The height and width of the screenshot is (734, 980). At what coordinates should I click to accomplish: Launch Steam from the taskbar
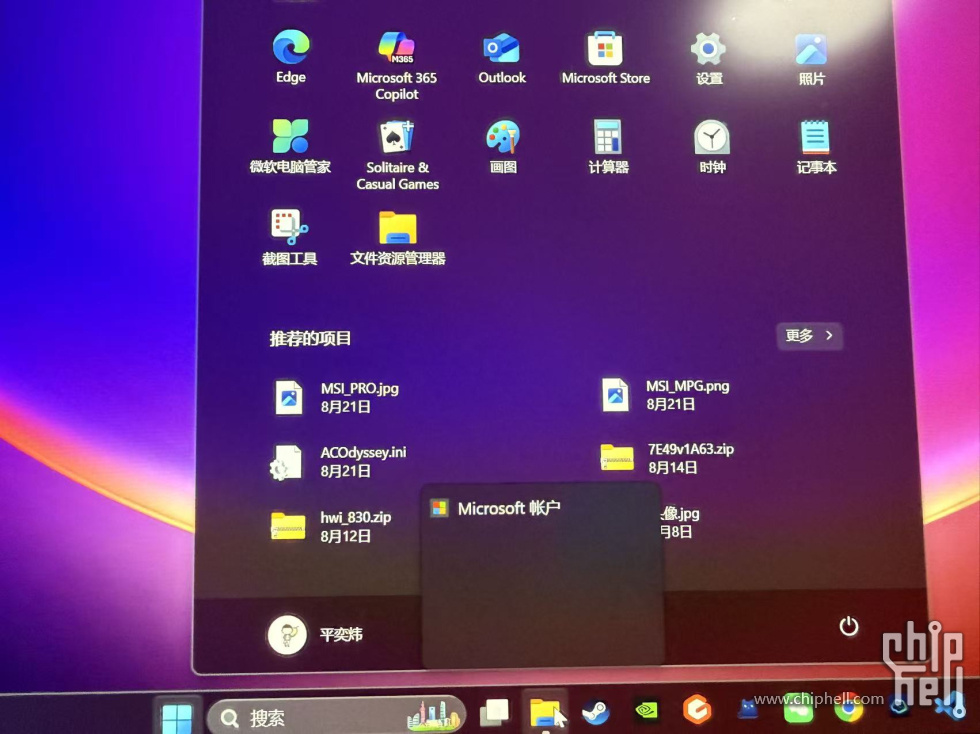pyautogui.click(x=595, y=711)
